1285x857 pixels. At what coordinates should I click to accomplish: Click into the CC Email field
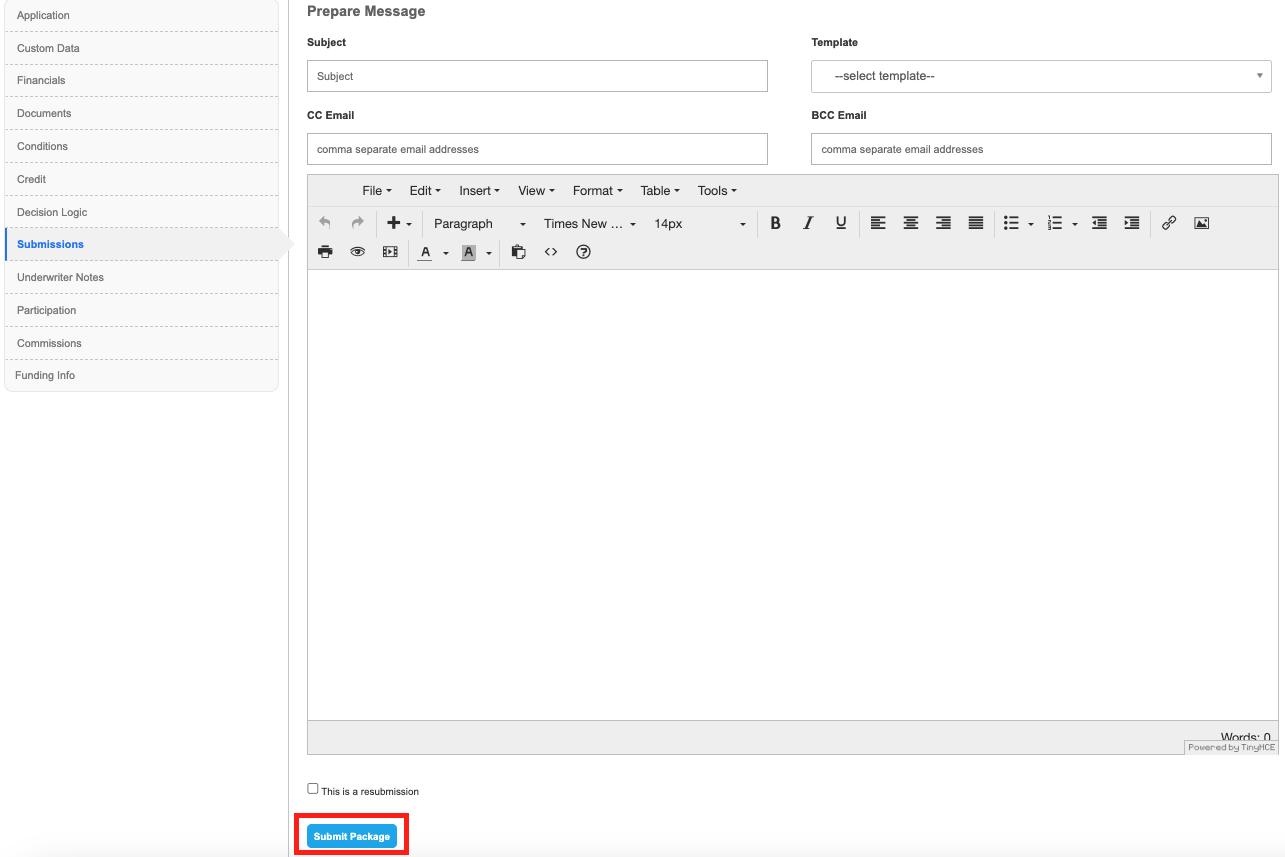pyautogui.click(x=537, y=149)
